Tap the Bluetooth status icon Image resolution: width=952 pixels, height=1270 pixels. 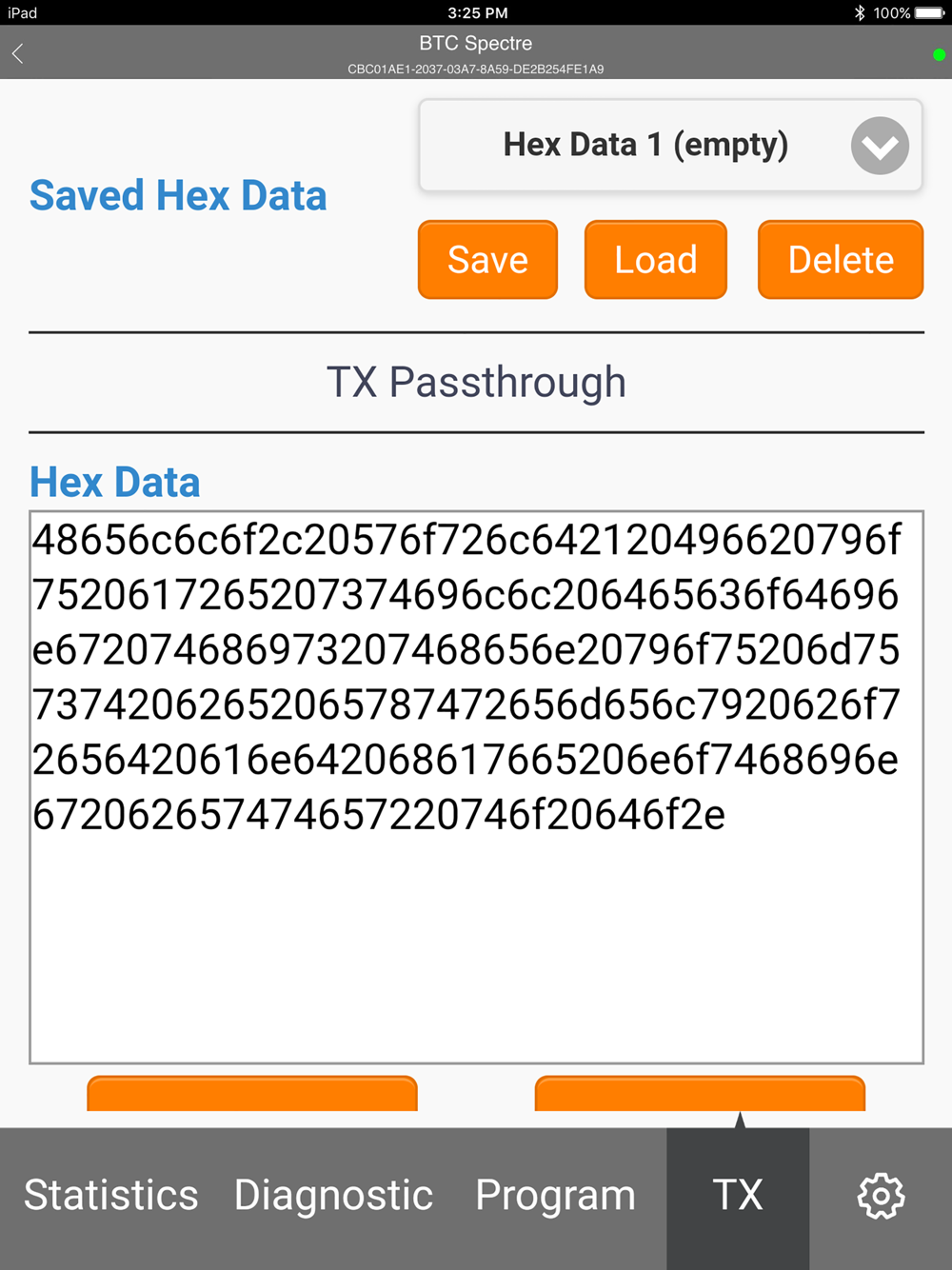(x=860, y=12)
